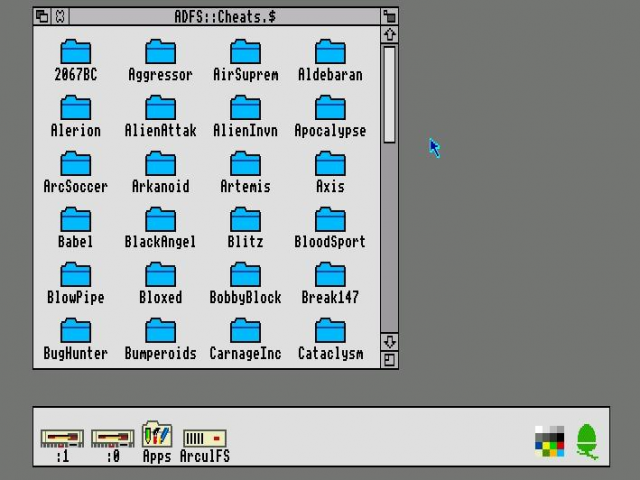
Task: Select the BloodSport folder icon
Action: tap(330, 220)
